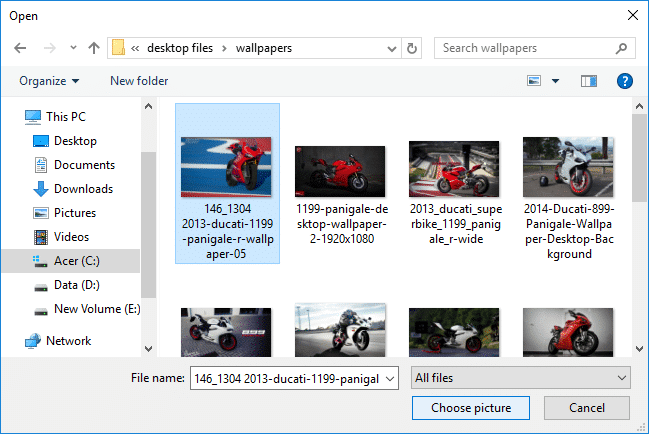649x434 pixels.
Task: Expand the view options dropdown arrow
Action: [x=555, y=81]
